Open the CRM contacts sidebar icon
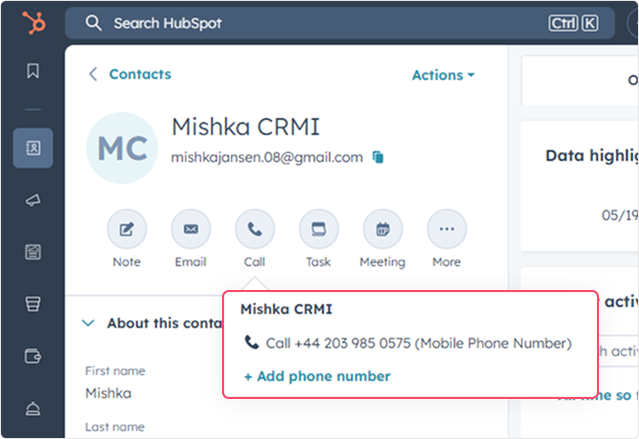Screen dimensions: 639x439 tap(33, 148)
